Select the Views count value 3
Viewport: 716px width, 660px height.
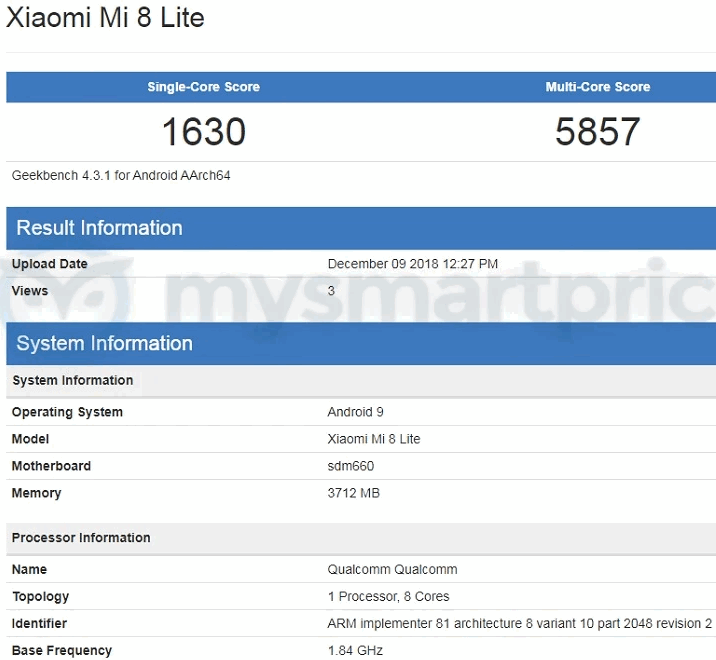pyautogui.click(x=331, y=290)
